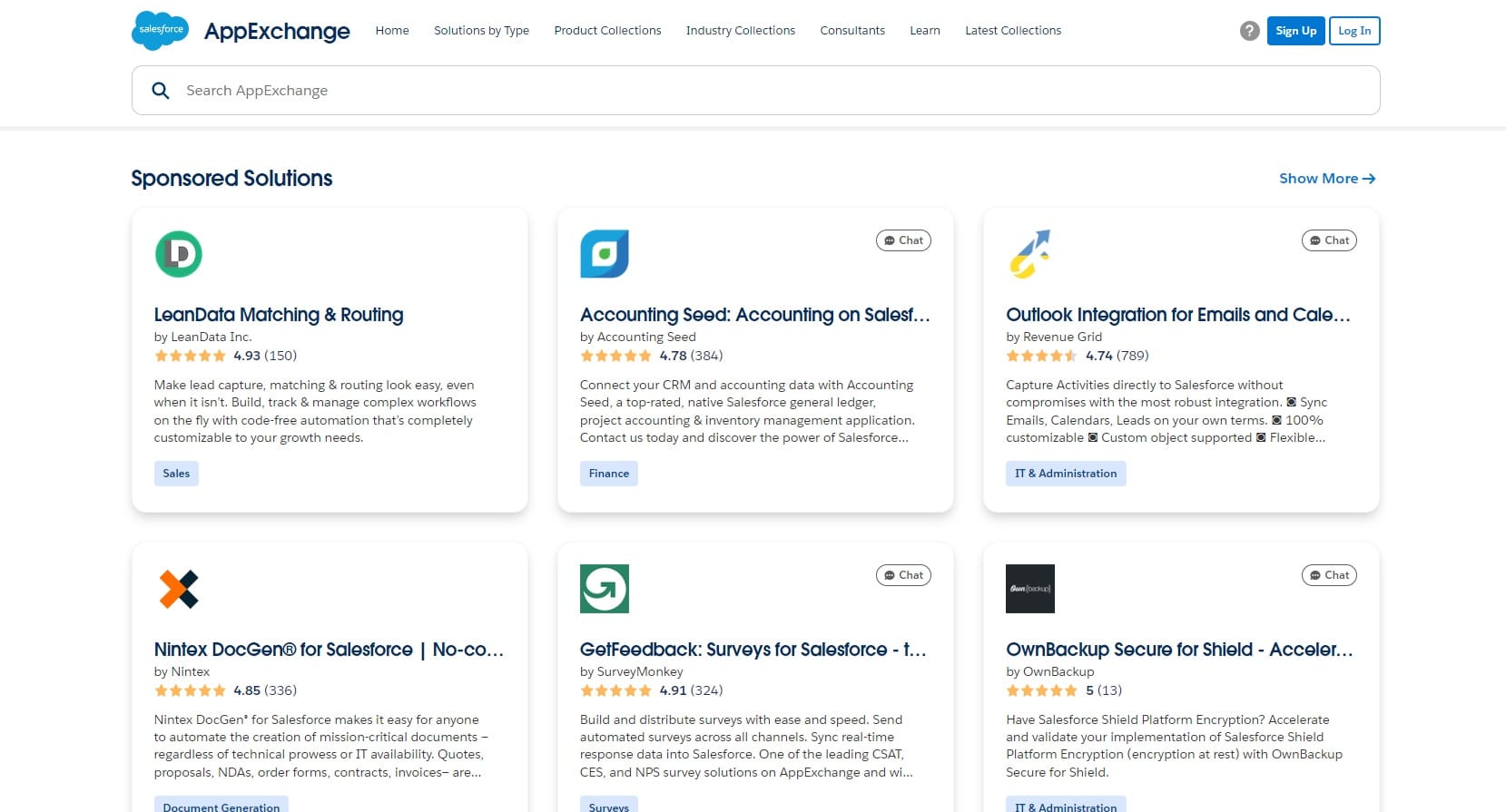Click the Log In button
Viewport: 1506px width, 812px height.
(x=1354, y=31)
